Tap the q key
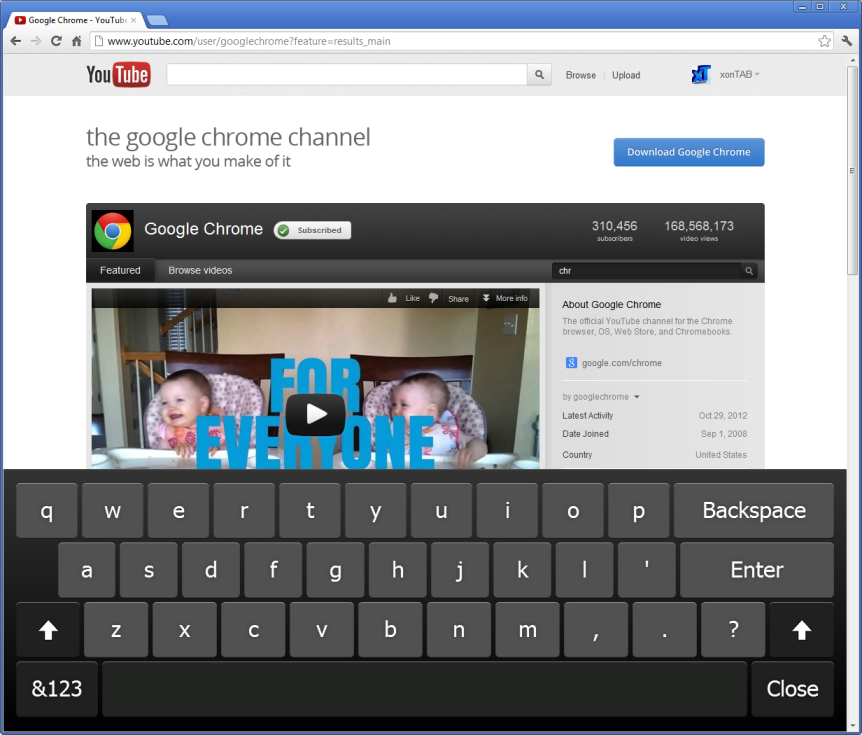 [47, 511]
